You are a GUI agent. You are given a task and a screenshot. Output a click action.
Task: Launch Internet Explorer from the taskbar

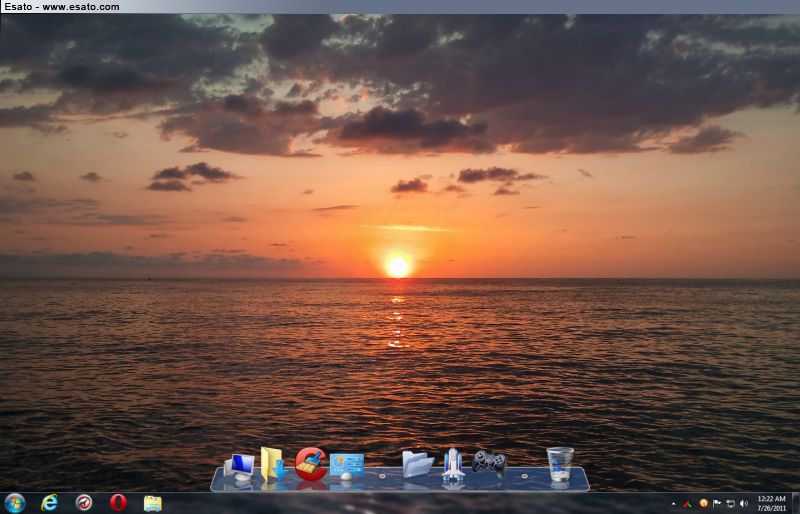point(49,503)
